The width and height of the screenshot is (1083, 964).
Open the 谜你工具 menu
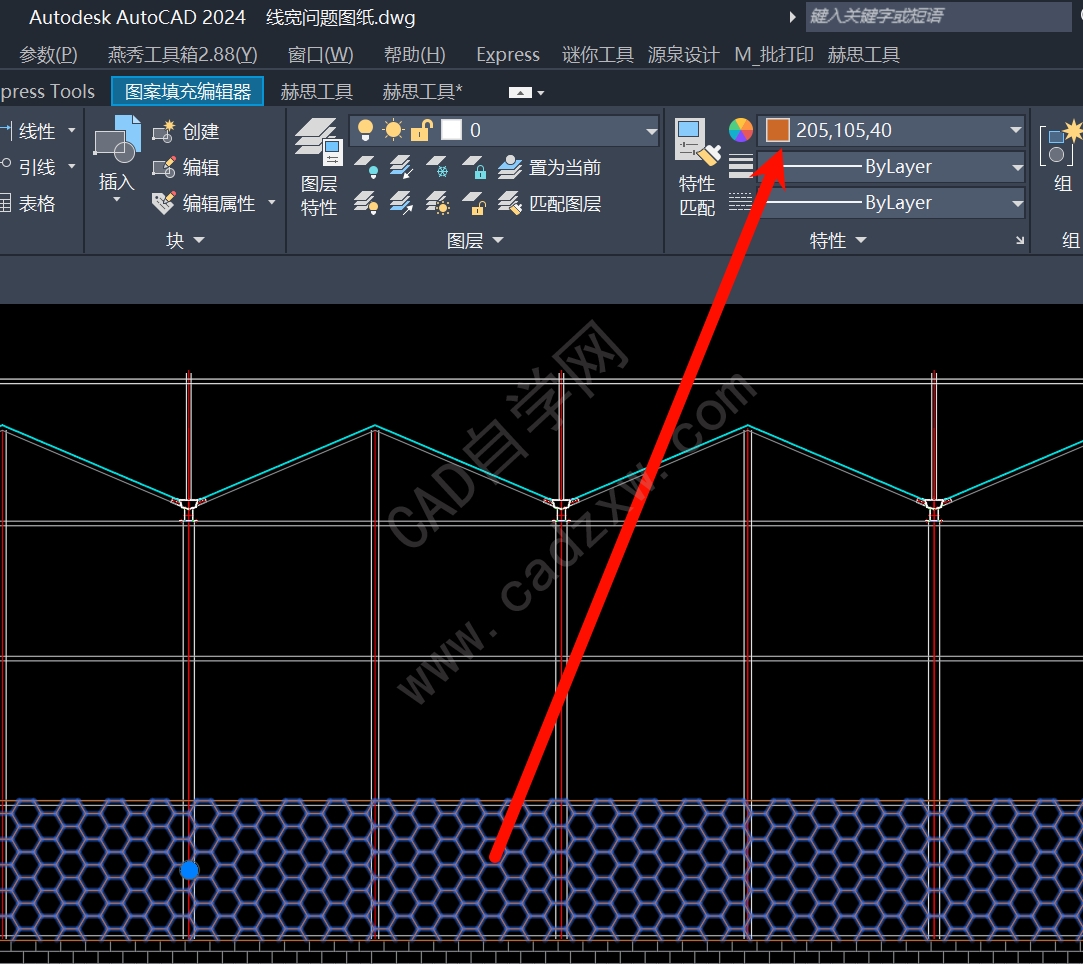[x=597, y=55]
